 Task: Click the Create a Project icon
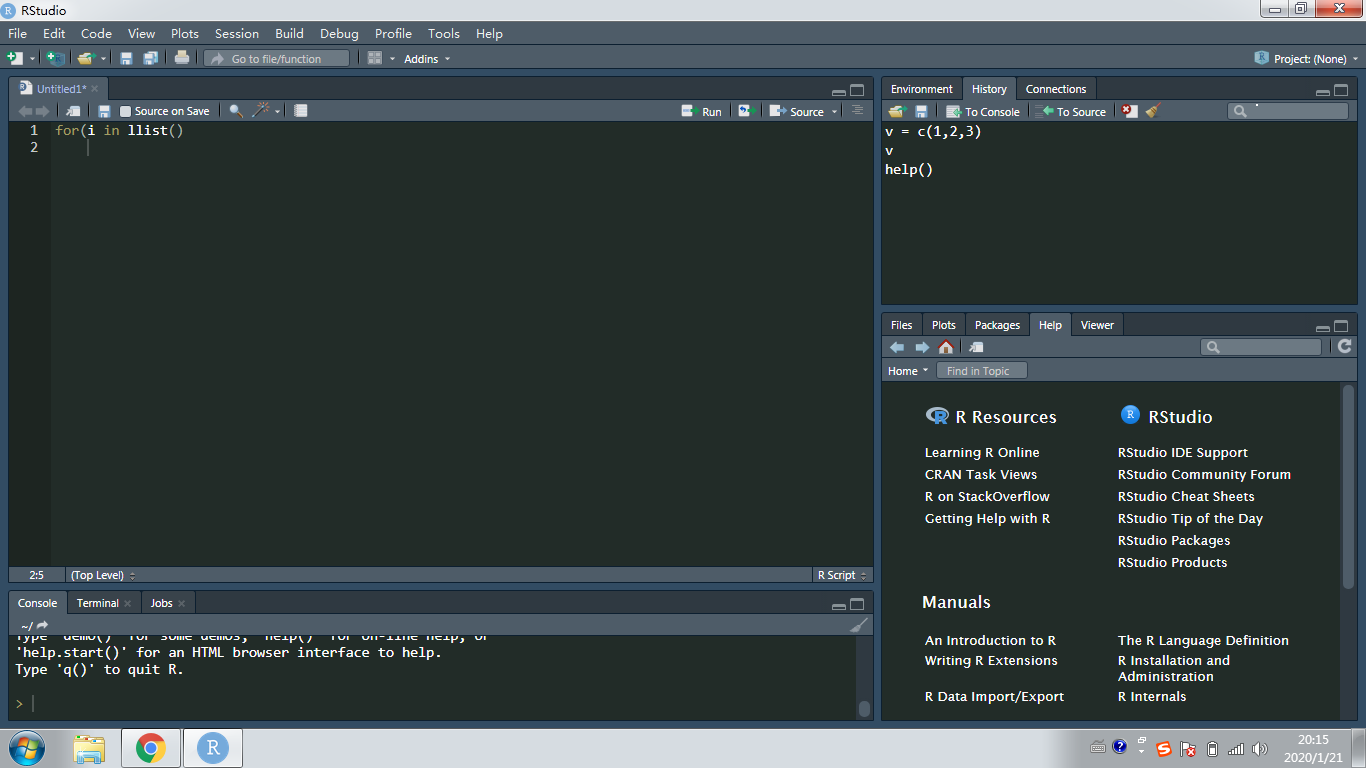pos(55,58)
